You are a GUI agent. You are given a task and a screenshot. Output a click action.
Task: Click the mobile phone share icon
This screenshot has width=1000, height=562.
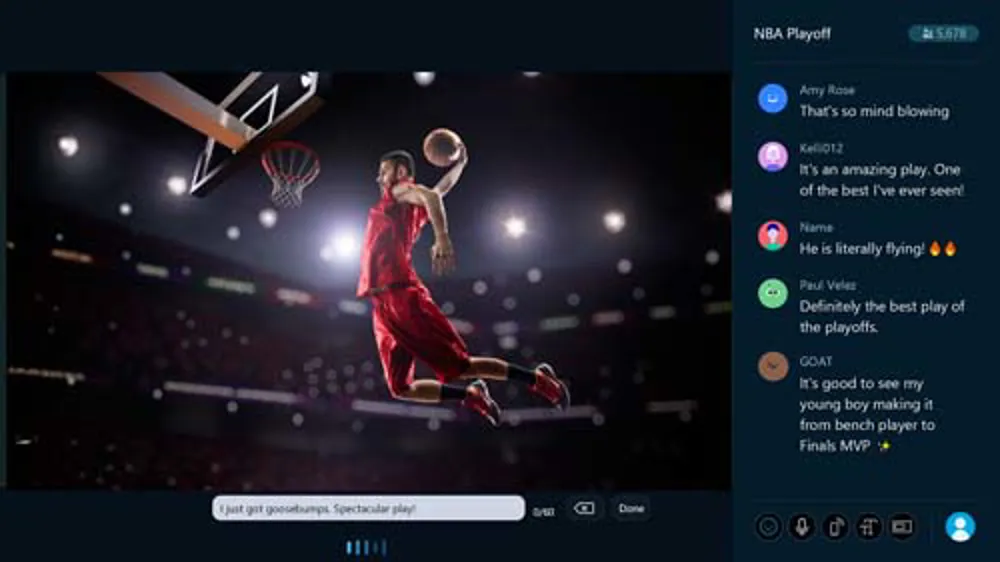835,526
